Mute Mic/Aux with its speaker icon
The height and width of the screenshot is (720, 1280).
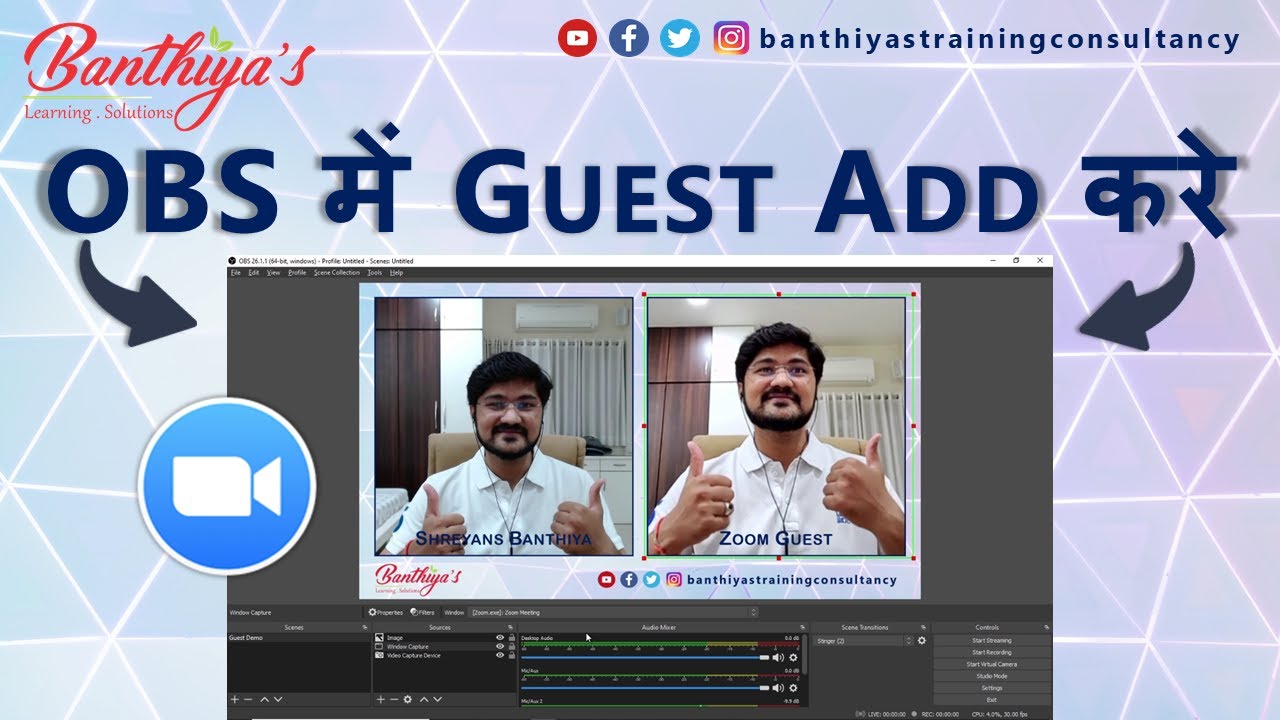click(x=778, y=687)
